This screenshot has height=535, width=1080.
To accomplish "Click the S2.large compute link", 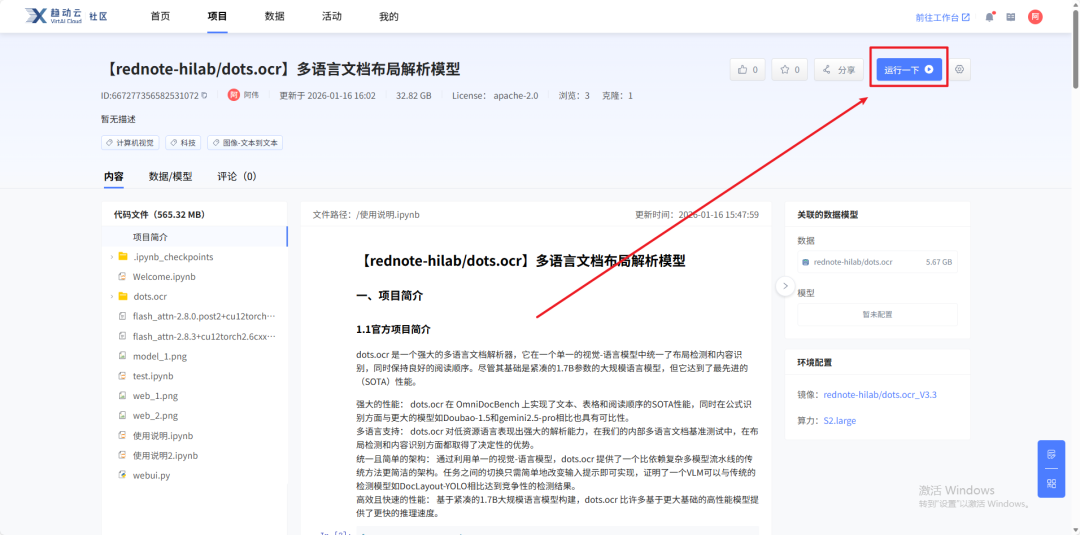I will click(x=840, y=421).
